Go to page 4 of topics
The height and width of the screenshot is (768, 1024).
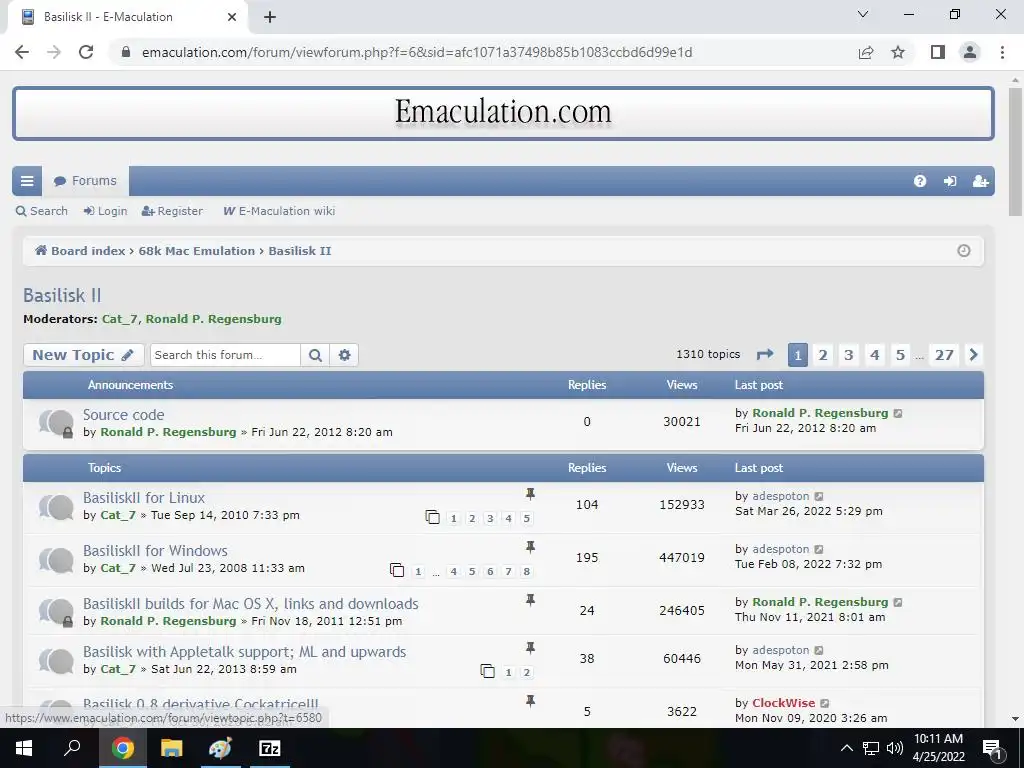coord(874,355)
